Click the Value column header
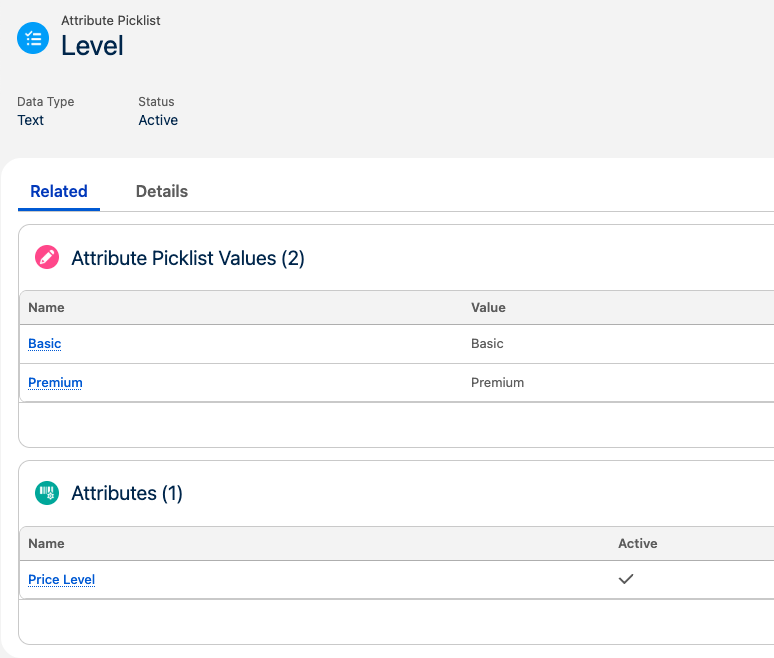 (x=488, y=308)
